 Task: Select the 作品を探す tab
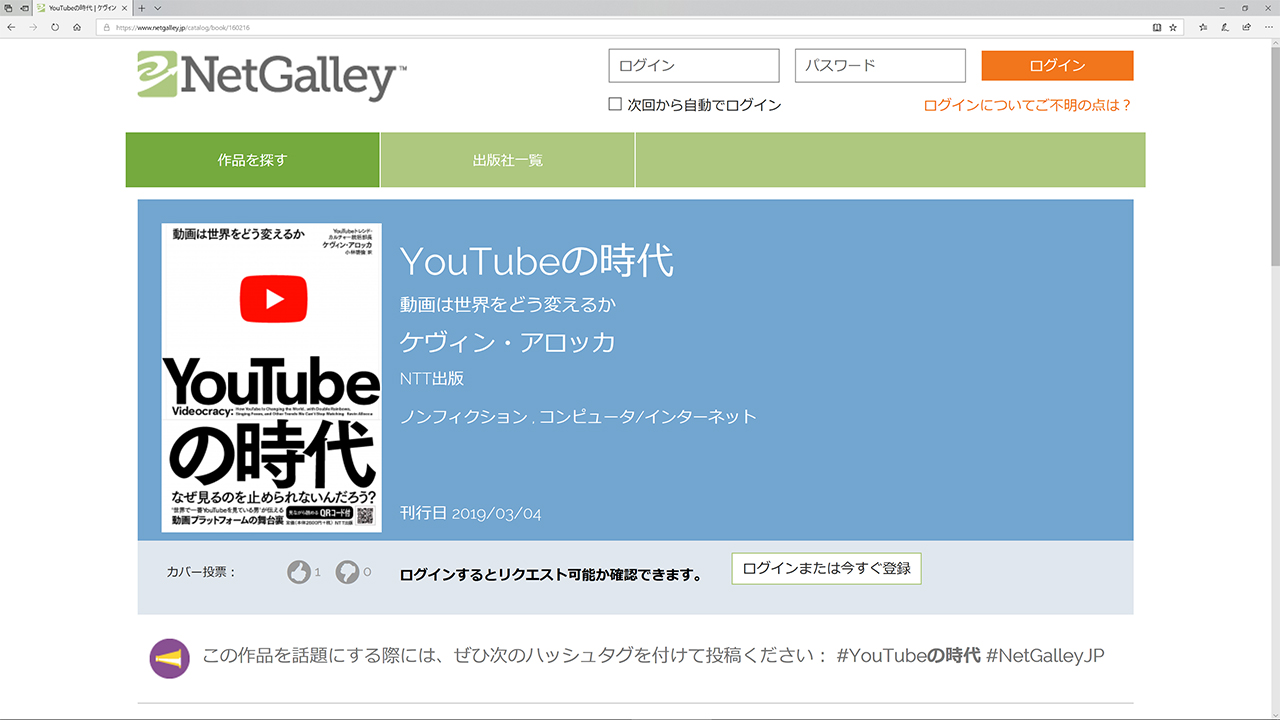click(253, 160)
